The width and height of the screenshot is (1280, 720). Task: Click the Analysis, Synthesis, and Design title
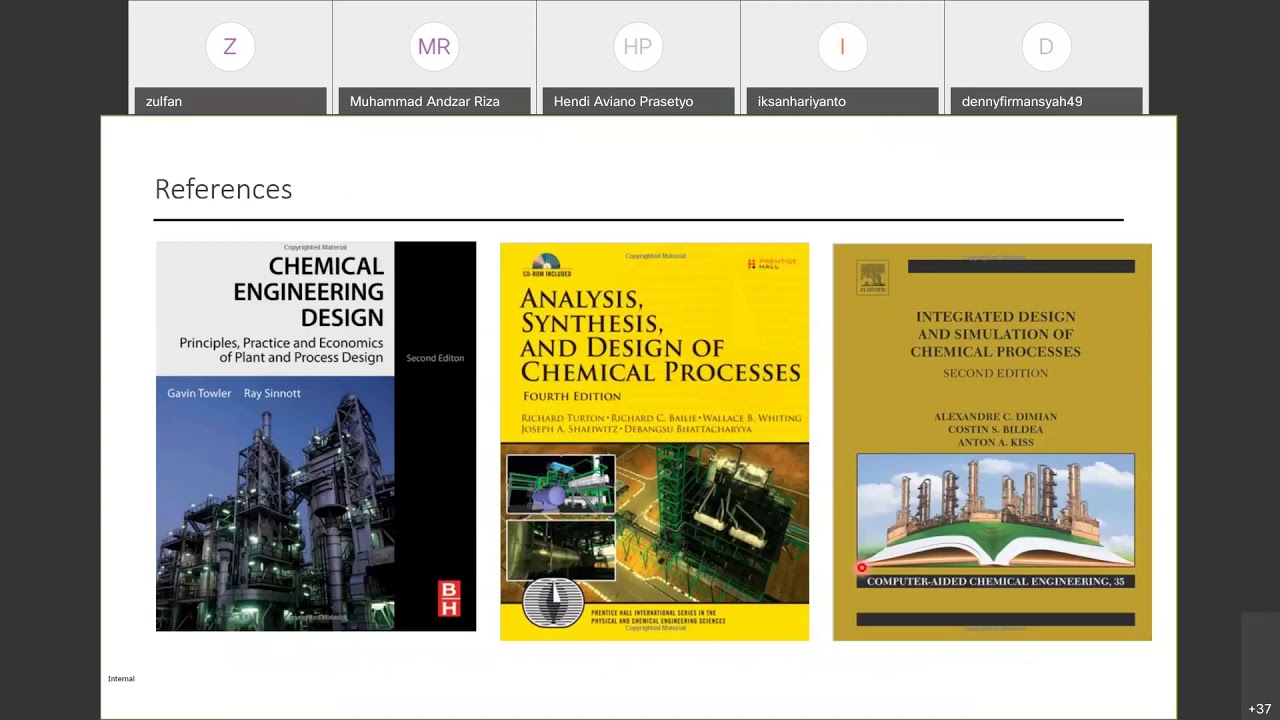click(660, 335)
